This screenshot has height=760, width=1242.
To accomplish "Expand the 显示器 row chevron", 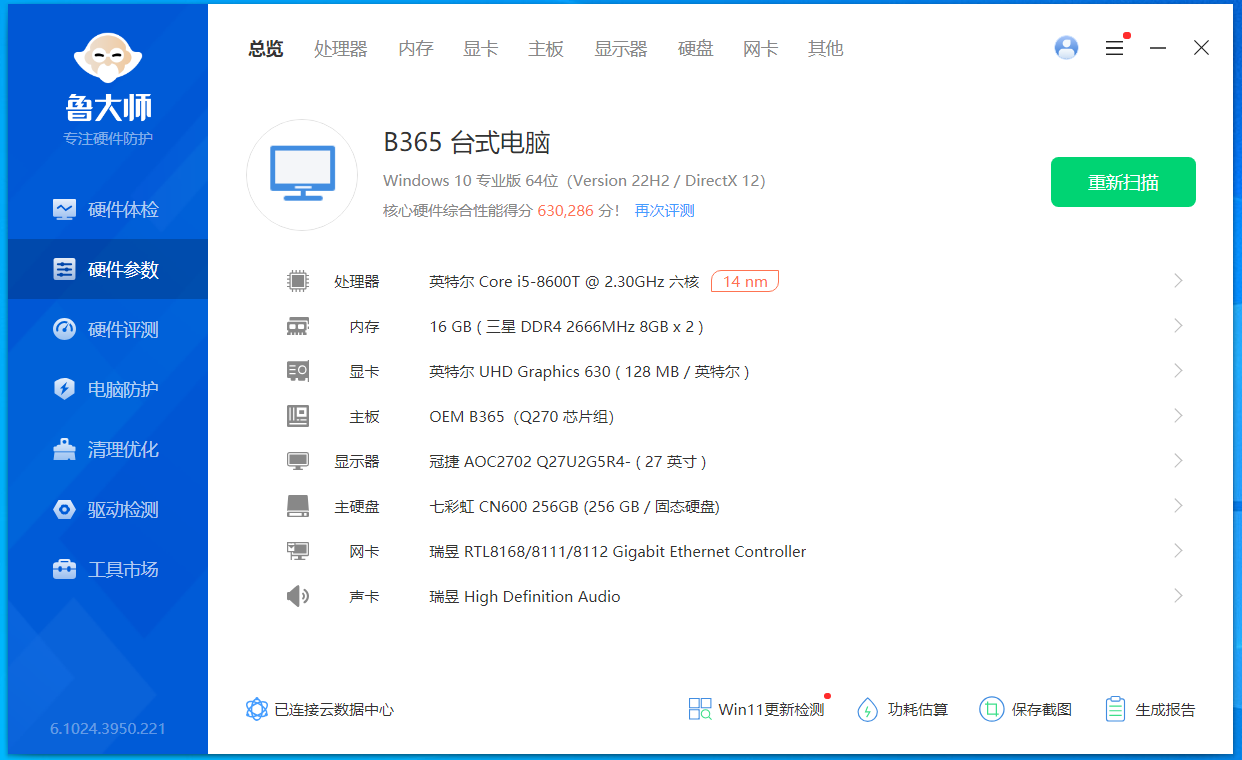I will (1178, 461).
